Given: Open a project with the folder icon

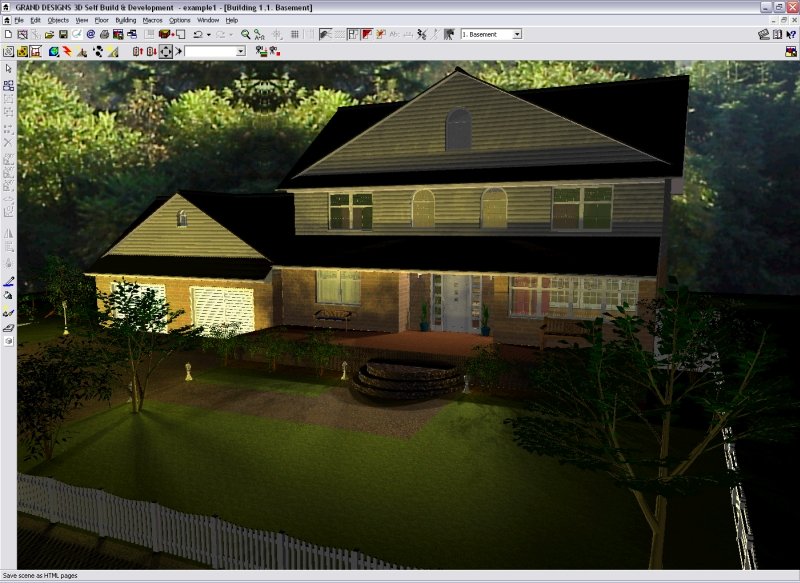Looking at the screenshot, I should point(47,33).
